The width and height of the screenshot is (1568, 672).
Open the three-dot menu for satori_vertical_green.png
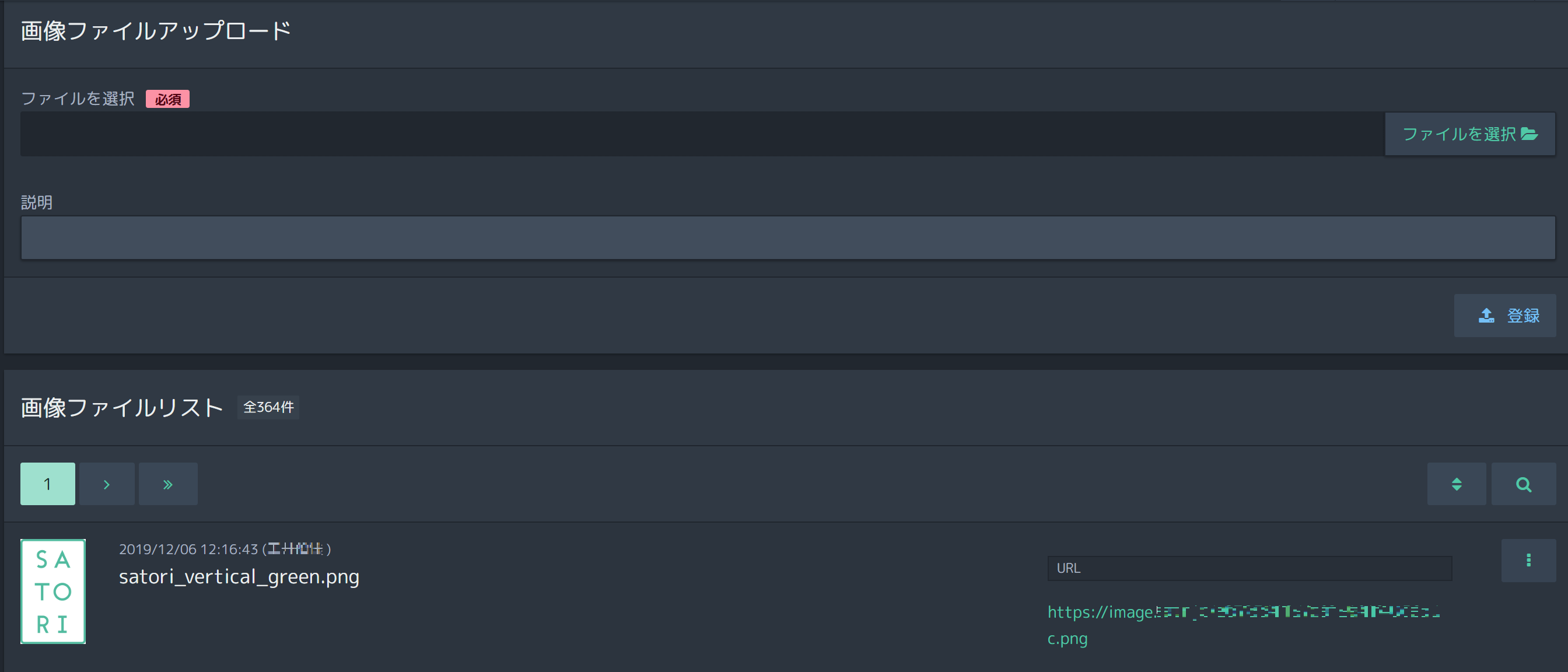pos(1528,561)
